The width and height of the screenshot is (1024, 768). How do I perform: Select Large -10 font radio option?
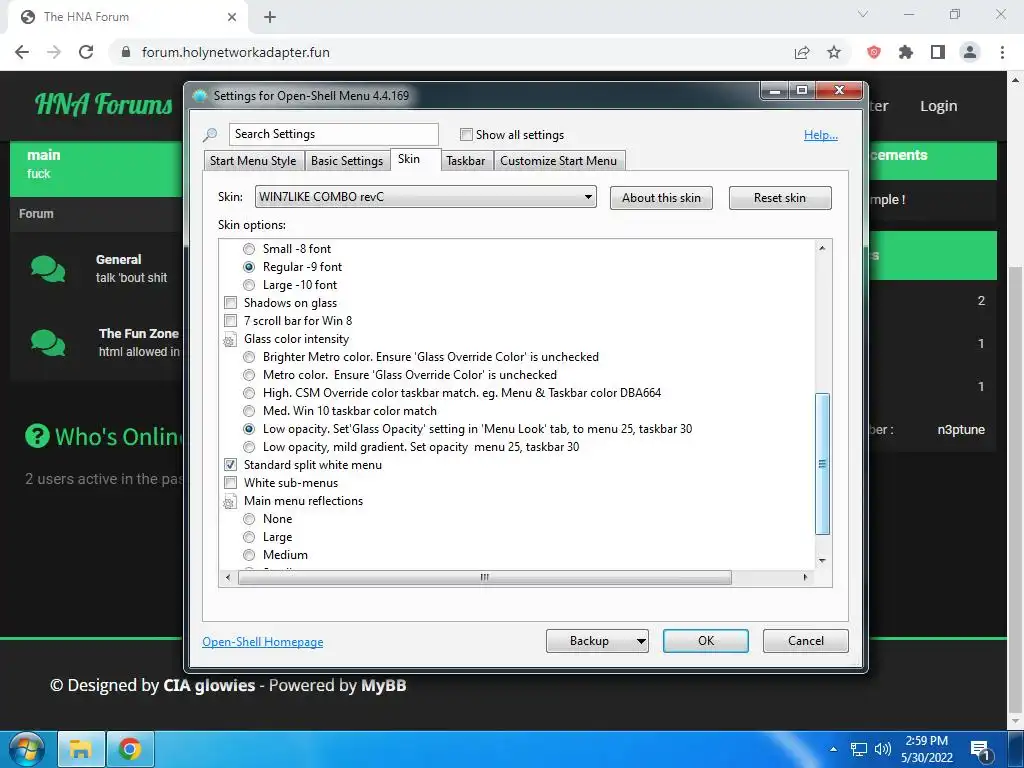point(249,285)
